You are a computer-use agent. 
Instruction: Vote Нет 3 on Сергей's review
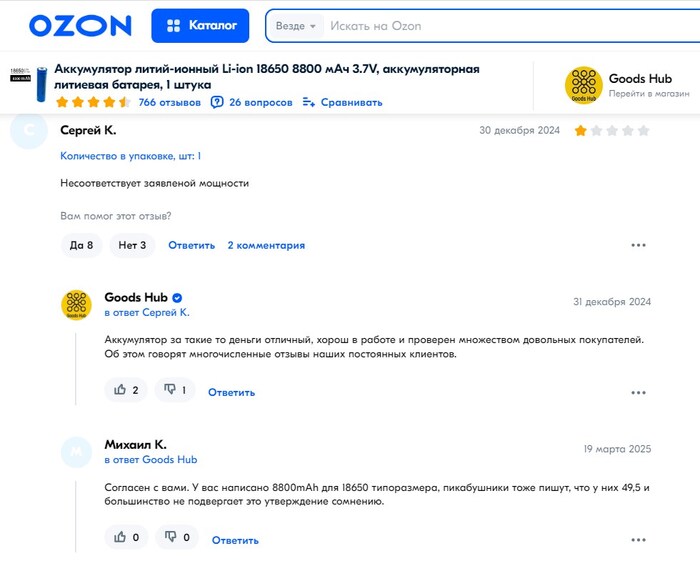click(x=132, y=245)
